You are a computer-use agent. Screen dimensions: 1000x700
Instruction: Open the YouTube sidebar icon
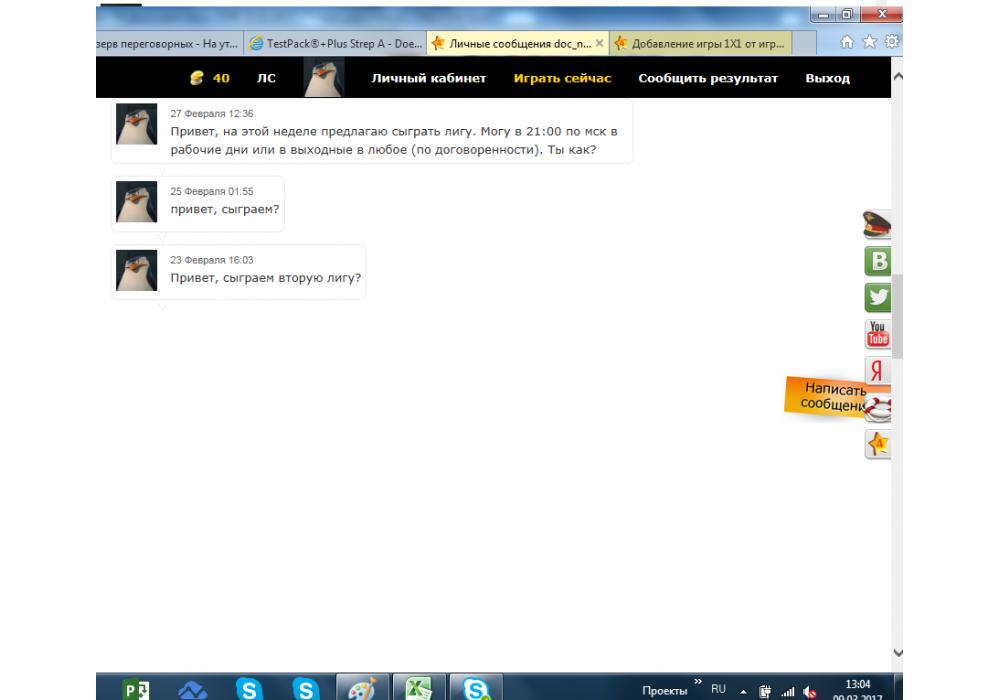[x=878, y=334]
